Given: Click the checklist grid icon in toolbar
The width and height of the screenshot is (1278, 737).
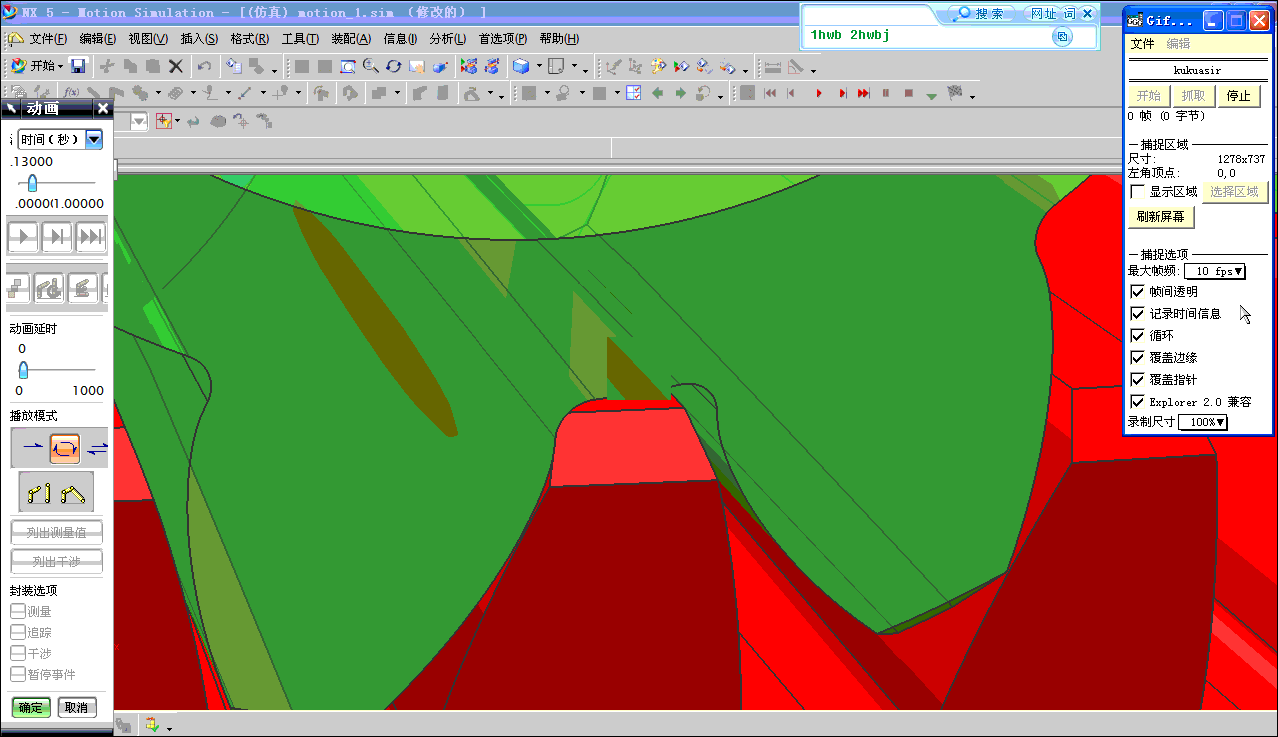Looking at the screenshot, I should (633, 93).
